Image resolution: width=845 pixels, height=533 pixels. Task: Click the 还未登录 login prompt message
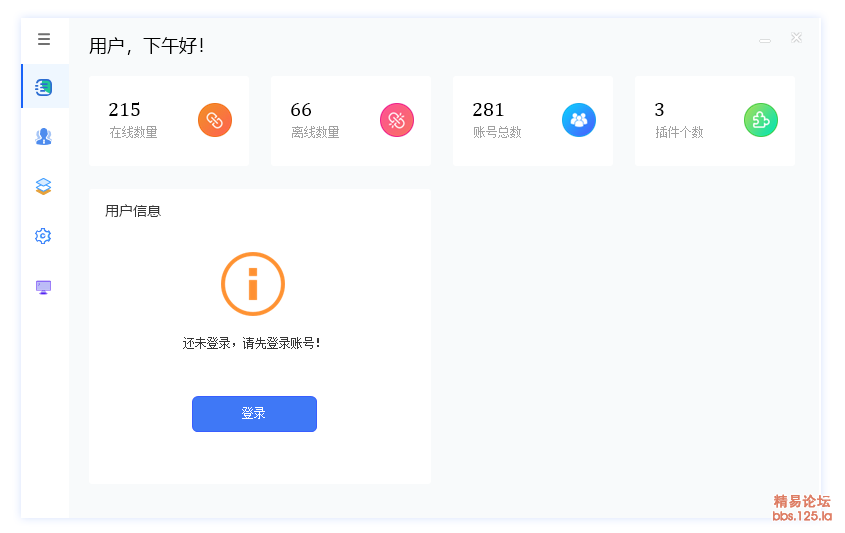(x=252, y=343)
